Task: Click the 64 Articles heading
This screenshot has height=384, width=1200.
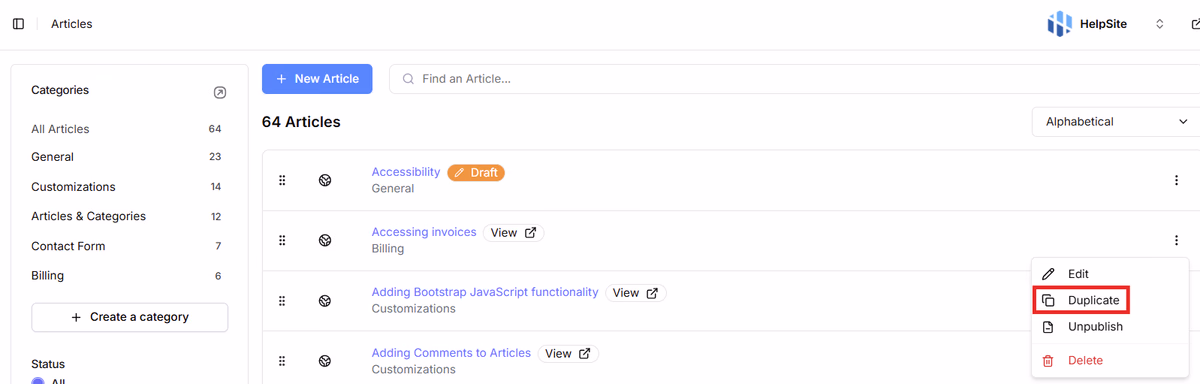Action: point(301,122)
